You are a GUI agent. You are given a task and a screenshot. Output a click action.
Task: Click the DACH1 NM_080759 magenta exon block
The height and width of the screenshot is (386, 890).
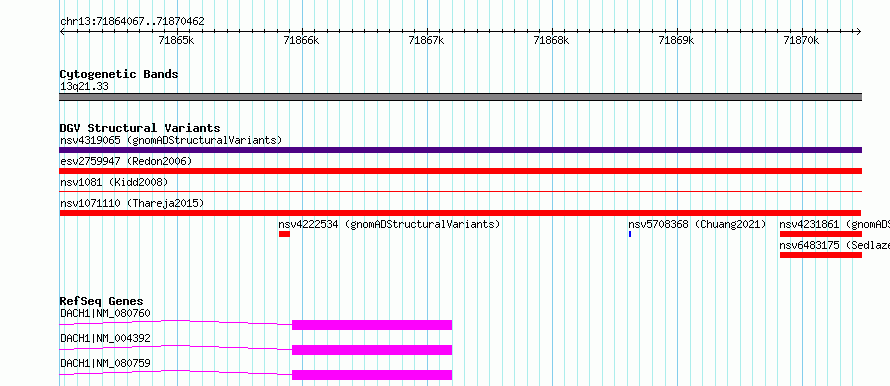pyautogui.click(x=372, y=375)
